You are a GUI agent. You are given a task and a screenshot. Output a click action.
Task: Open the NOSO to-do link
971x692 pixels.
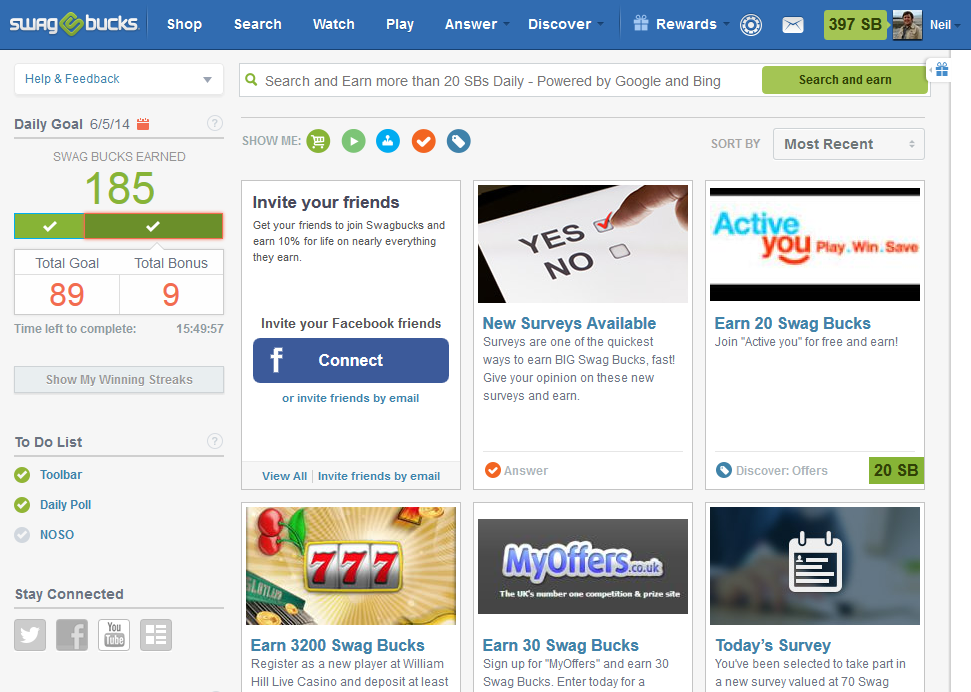(x=57, y=534)
